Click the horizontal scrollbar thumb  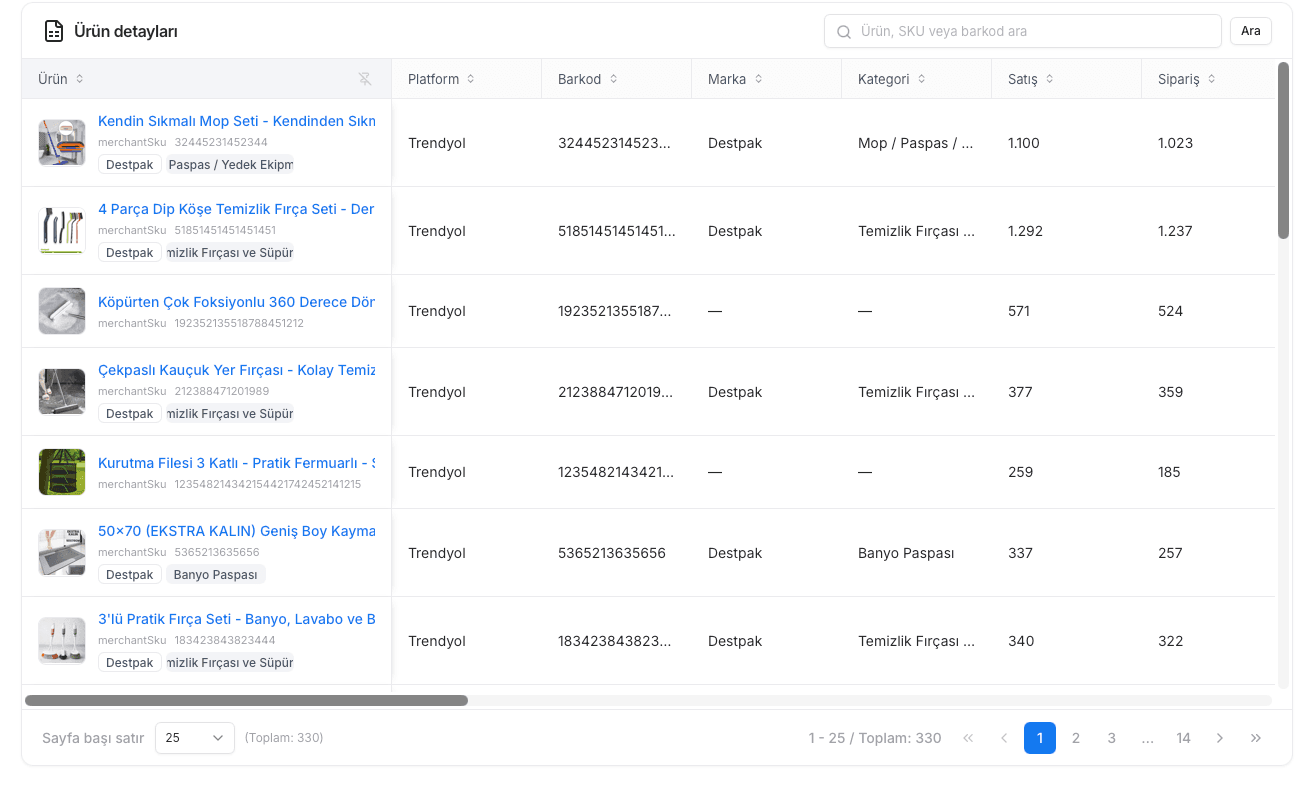point(246,701)
